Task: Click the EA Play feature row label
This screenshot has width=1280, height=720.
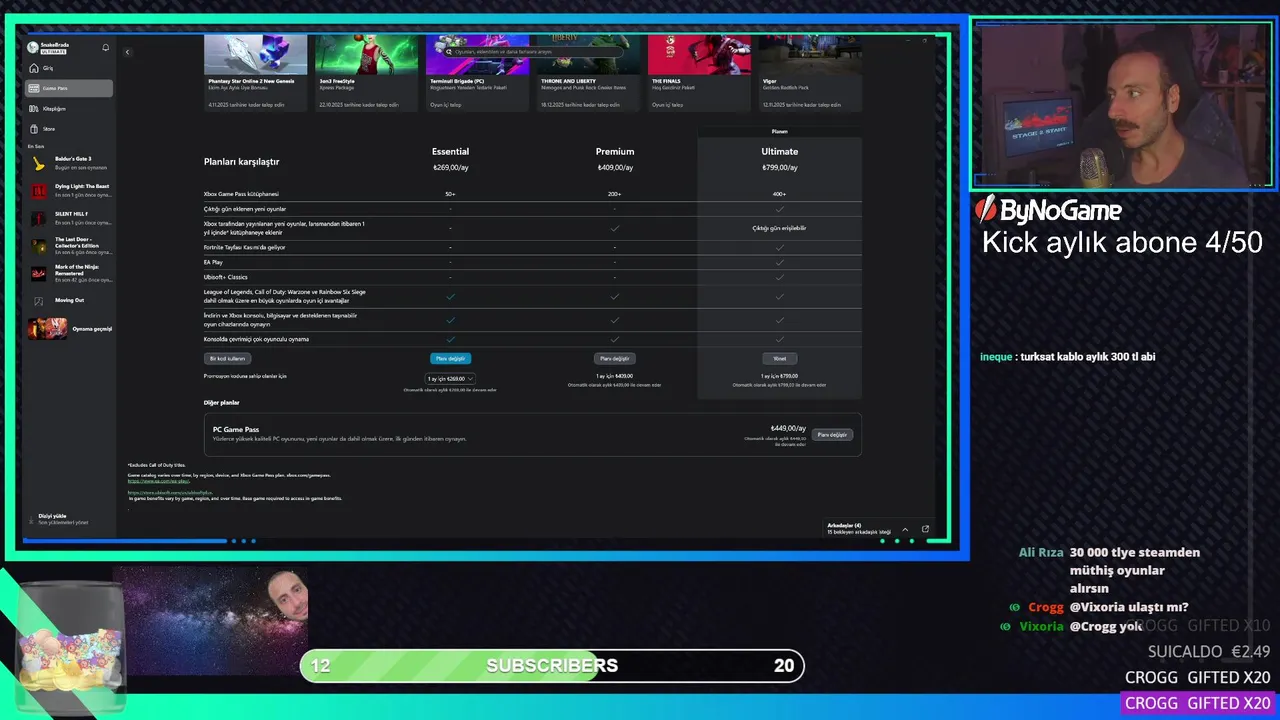Action: pos(213,262)
